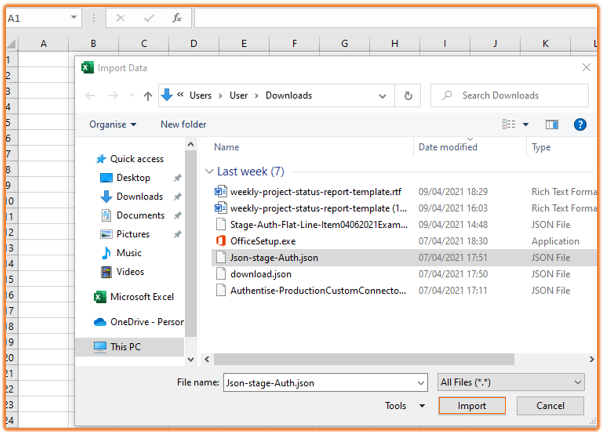Click the Up folder arrow icon

pyautogui.click(x=148, y=96)
